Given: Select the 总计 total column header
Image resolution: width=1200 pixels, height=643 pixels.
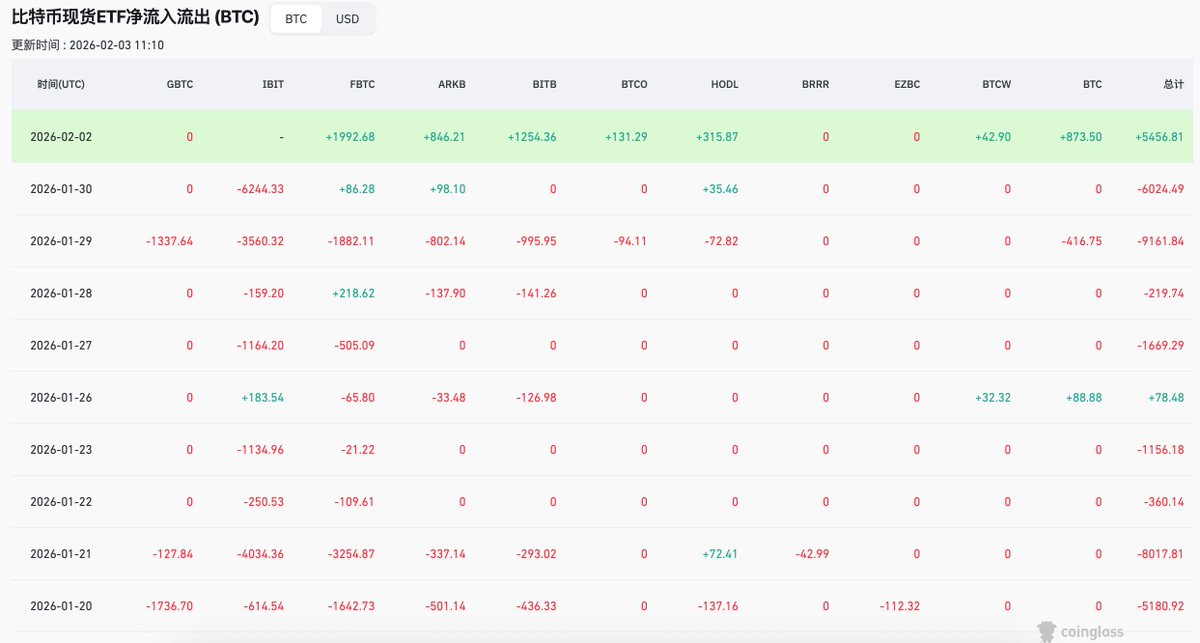Looking at the screenshot, I should (1173, 85).
